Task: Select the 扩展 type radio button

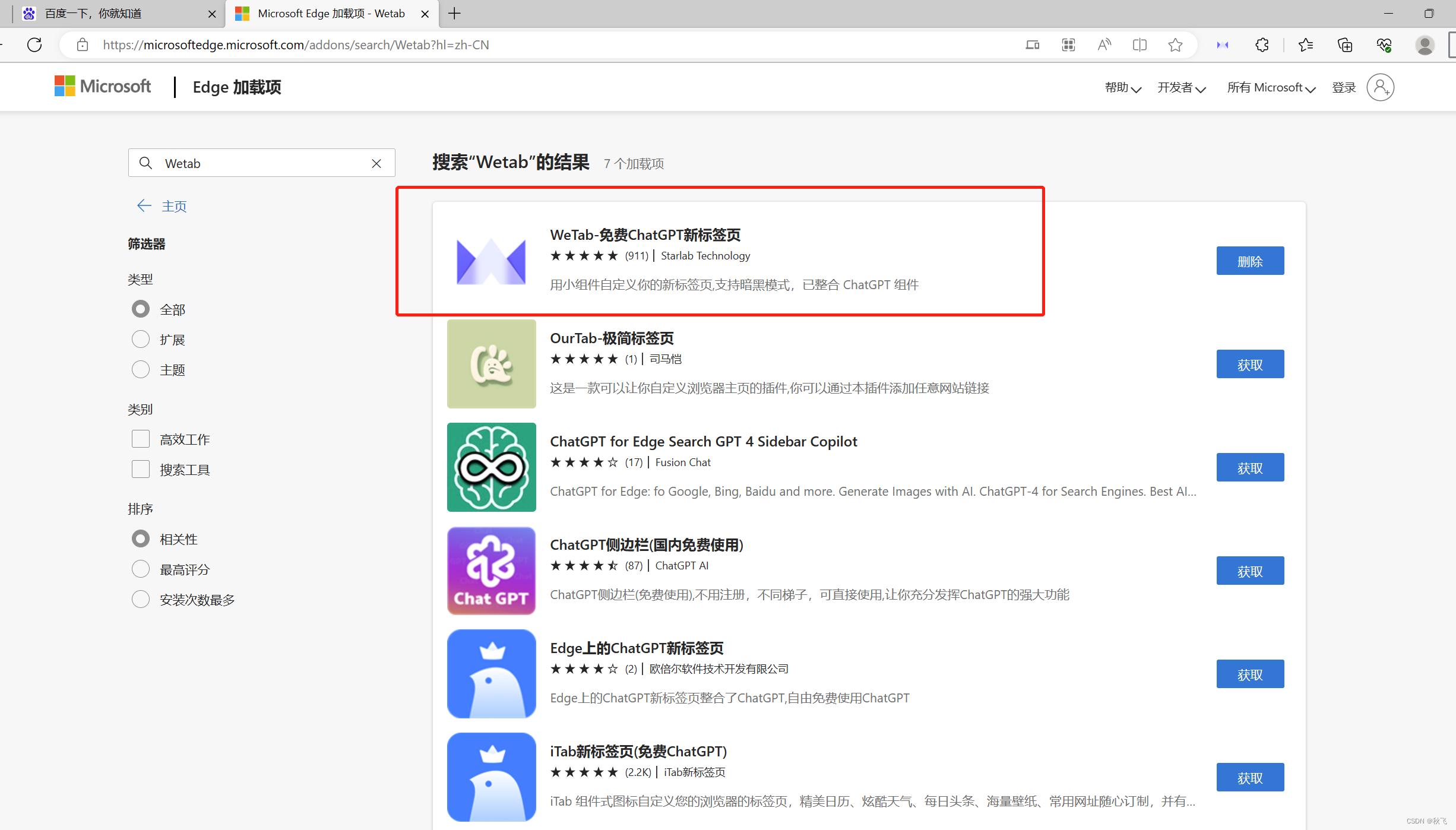Action: pyautogui.click(x=141, y=339)
